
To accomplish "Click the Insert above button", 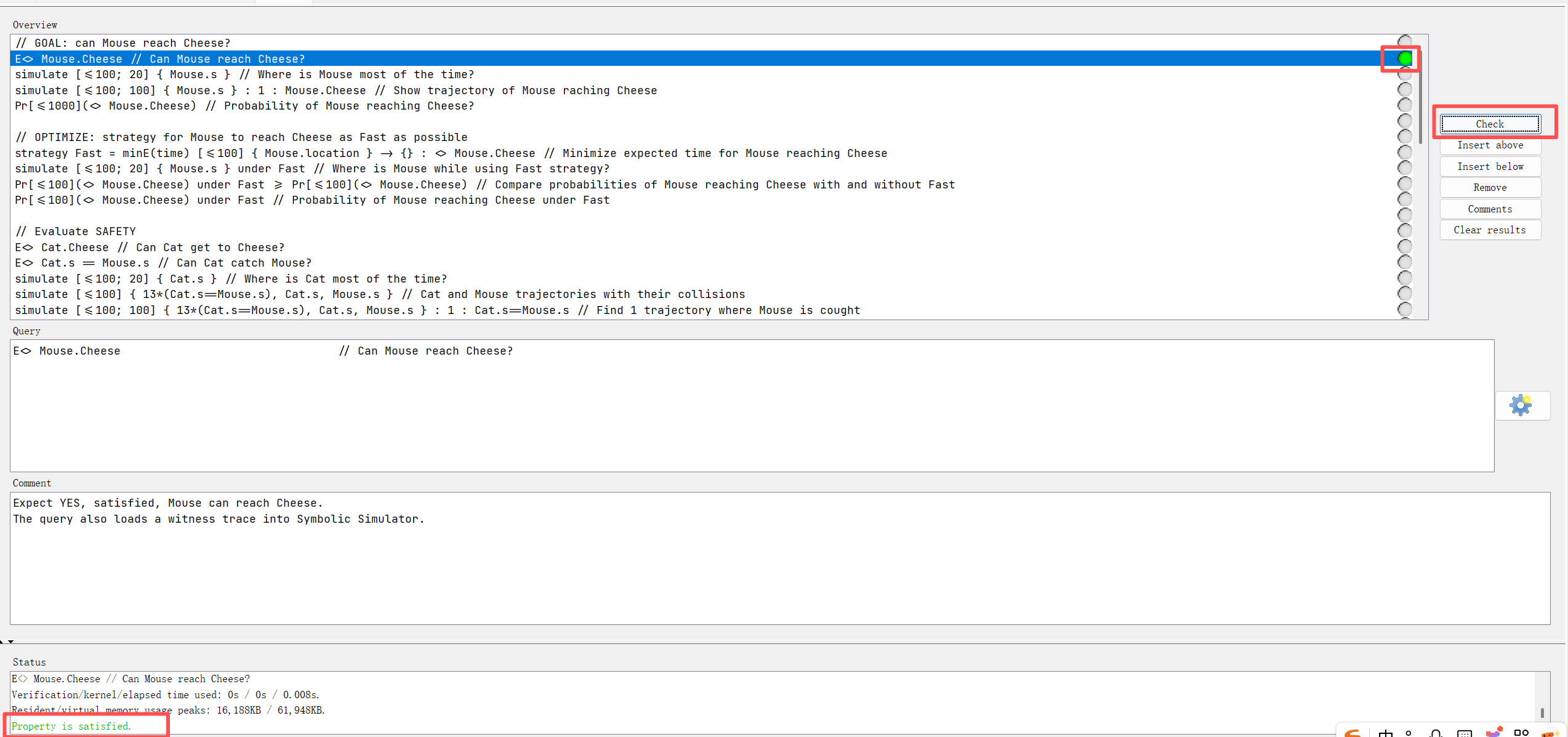I will tap(1490, 145).
